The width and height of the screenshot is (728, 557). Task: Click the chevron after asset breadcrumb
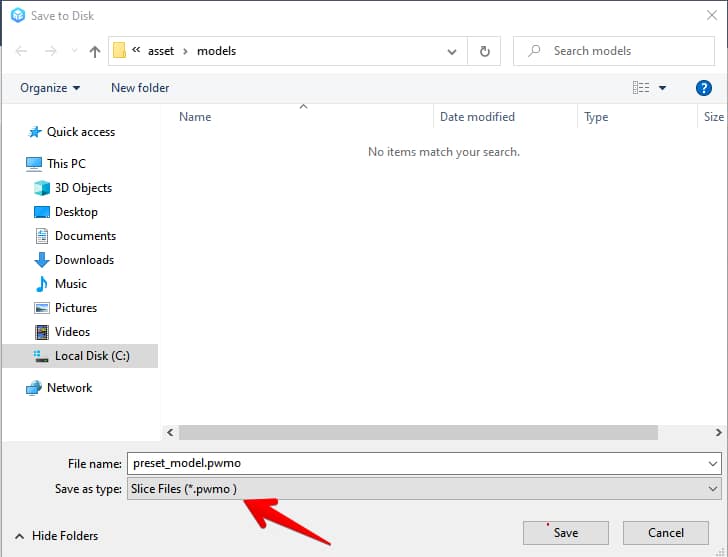tap(185, 51)
